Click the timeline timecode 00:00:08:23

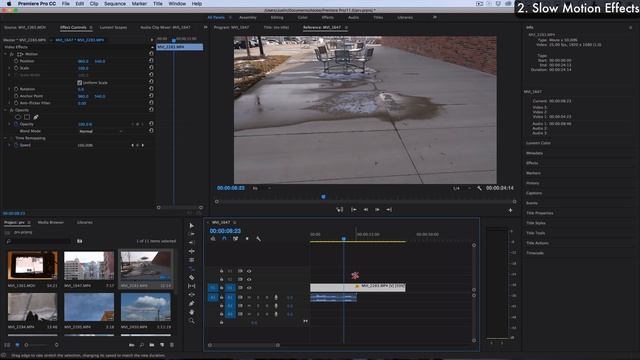(225, 231)
